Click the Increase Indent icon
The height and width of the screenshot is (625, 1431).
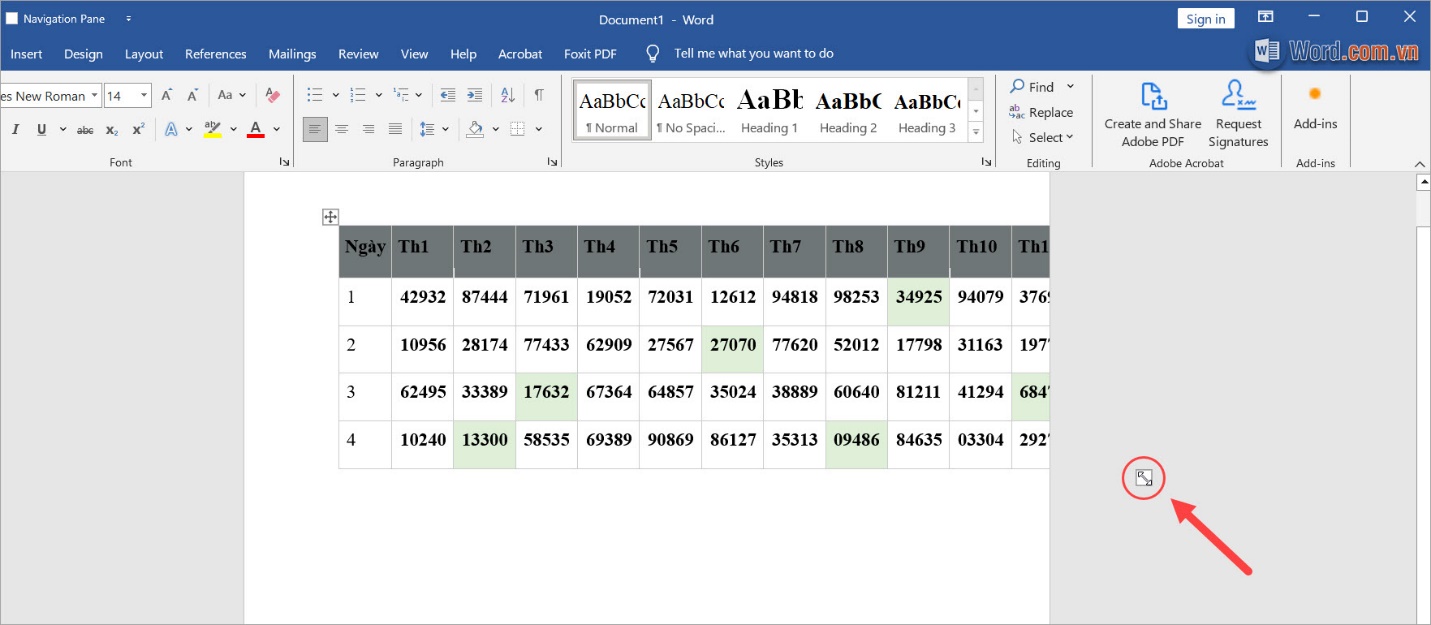(x=476, y=95)
